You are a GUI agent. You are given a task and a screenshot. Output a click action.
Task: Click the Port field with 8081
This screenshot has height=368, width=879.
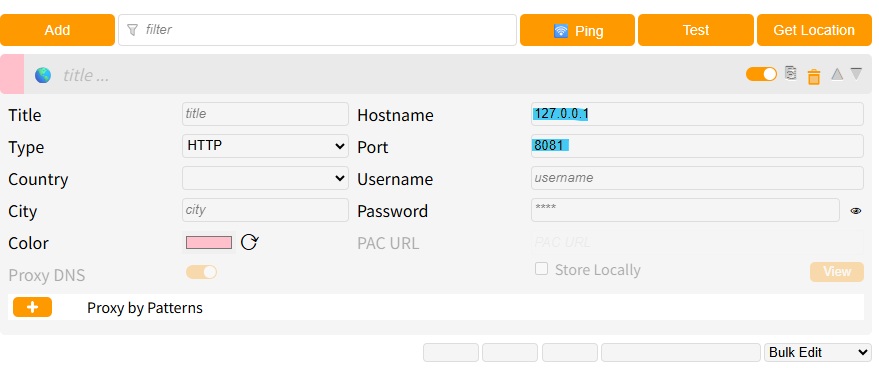[697, 146]
